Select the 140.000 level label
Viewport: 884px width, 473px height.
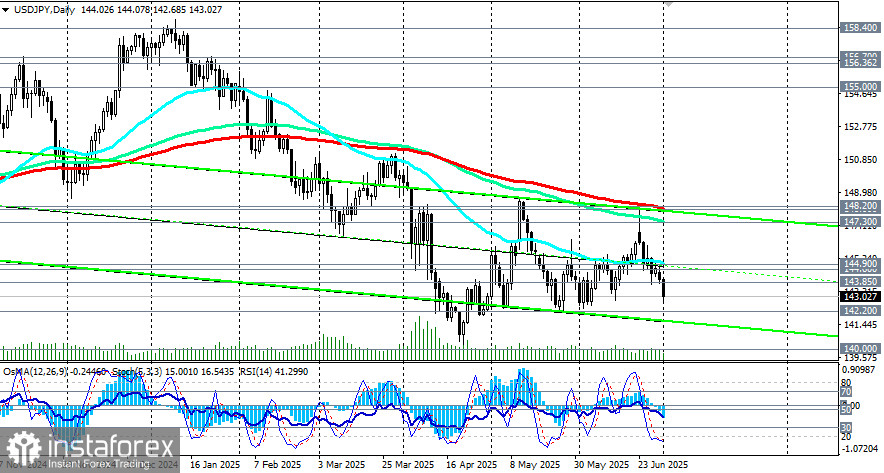pos(859,349)
